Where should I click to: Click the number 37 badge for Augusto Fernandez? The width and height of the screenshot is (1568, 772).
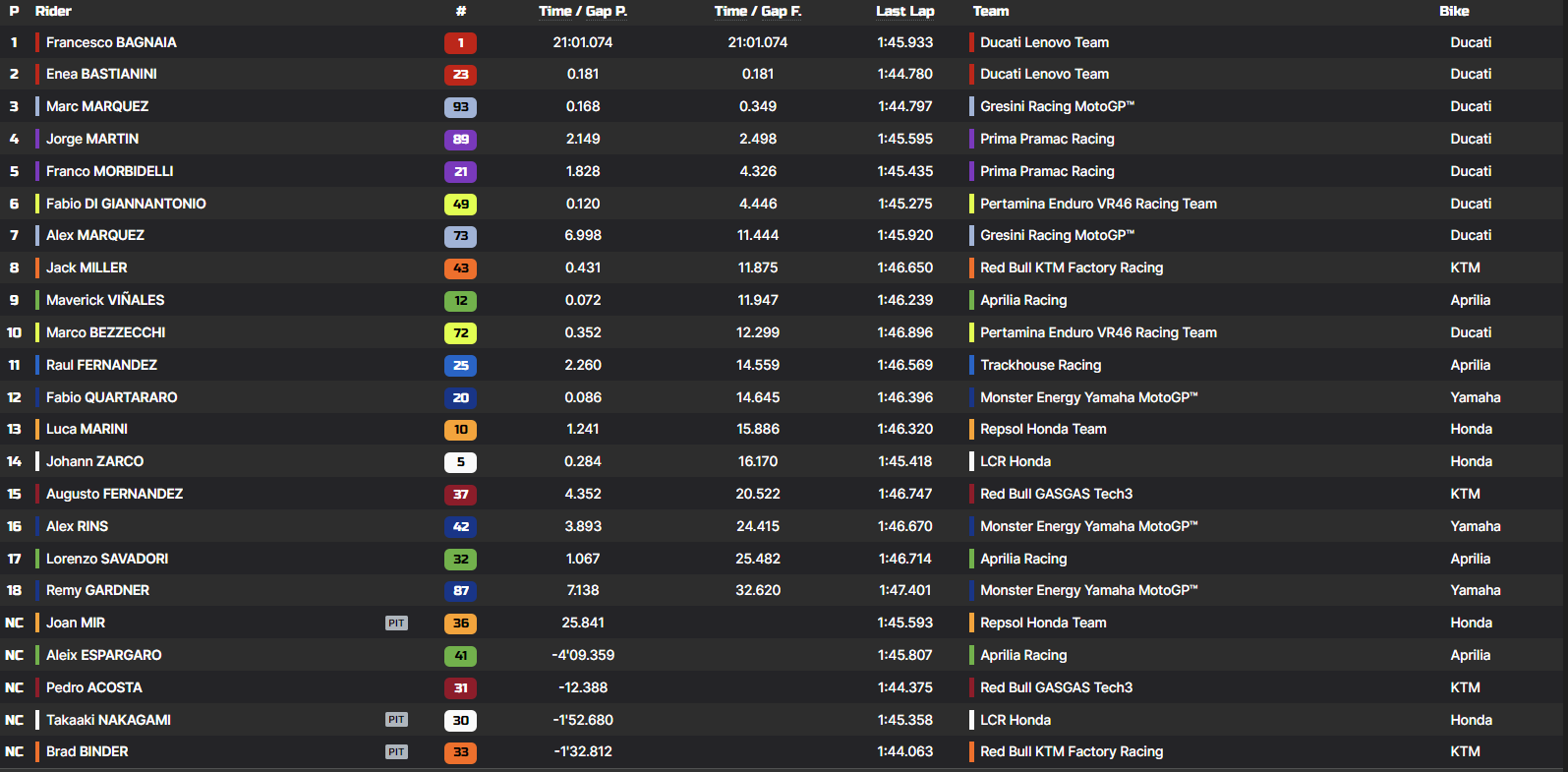(x=460, y=495)
